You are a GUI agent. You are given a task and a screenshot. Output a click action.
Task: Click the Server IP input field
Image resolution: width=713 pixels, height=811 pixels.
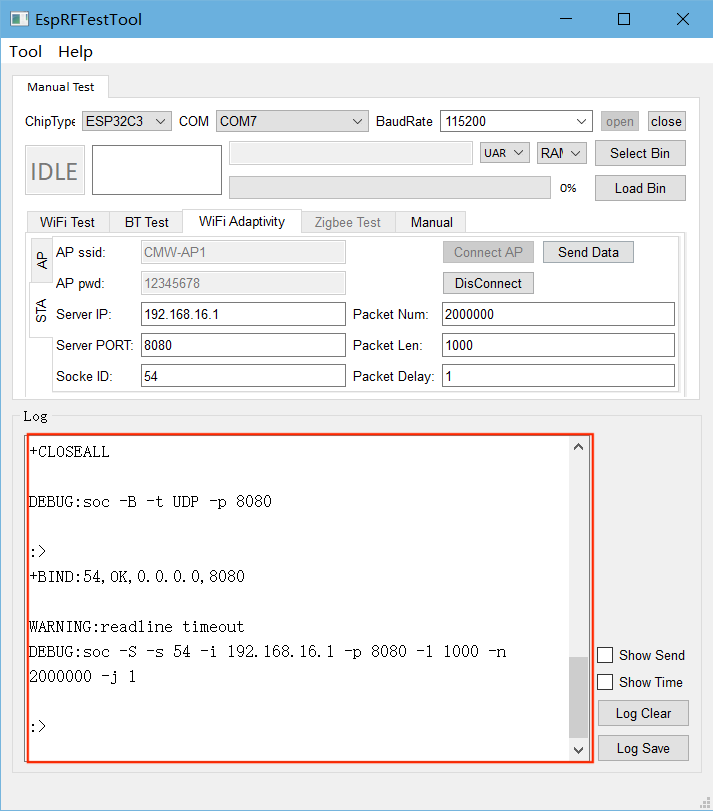243,314
